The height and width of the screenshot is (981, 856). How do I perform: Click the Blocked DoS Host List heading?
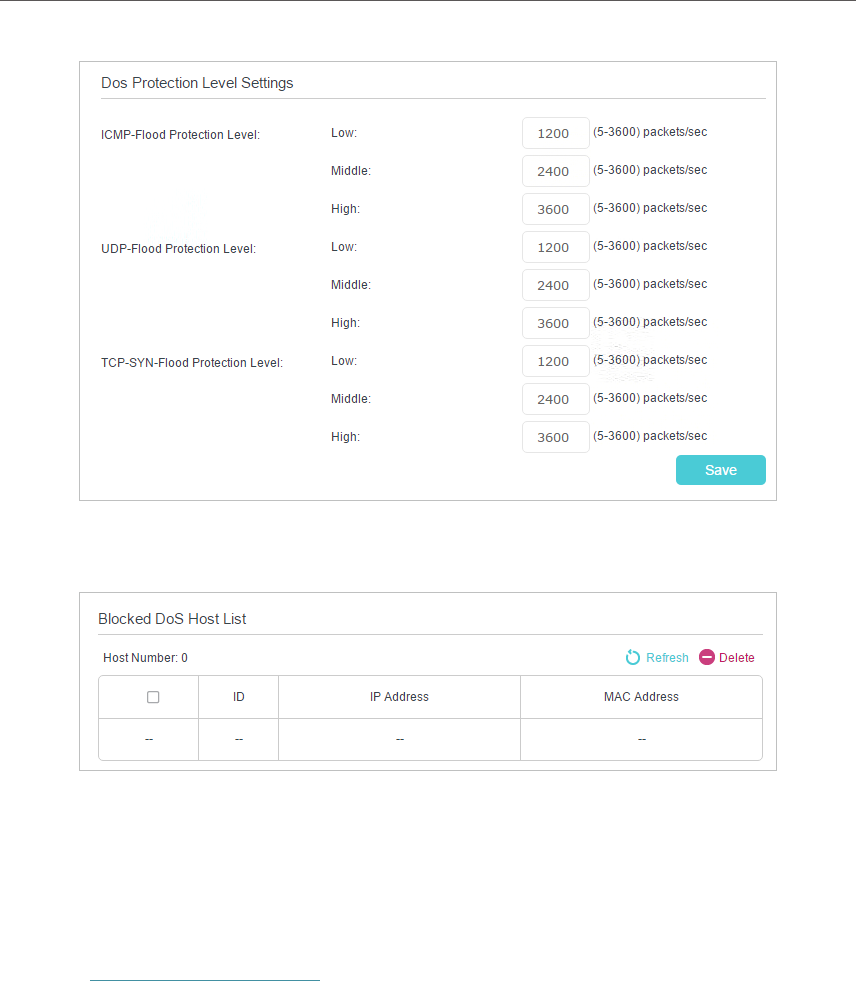tap(172, 619)
